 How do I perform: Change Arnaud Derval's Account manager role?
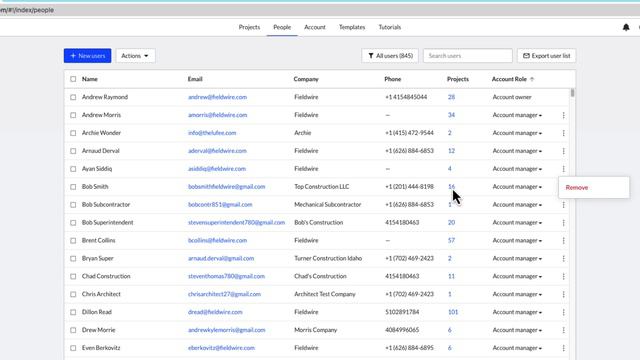click(x=517, y=151)
